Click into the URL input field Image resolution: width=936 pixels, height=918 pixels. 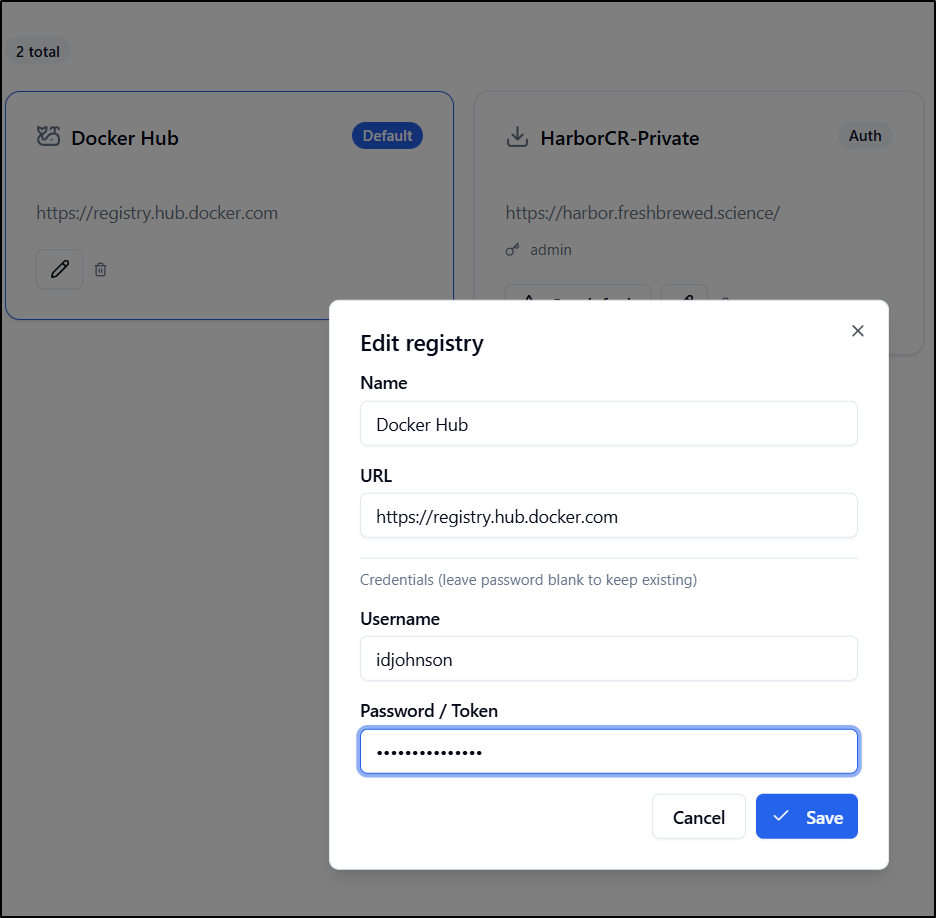pyautogui.click(x=608, y=516)
